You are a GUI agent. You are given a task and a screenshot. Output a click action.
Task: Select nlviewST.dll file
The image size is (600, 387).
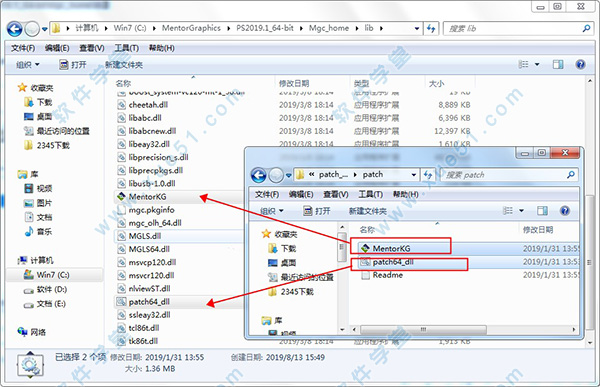pyautogui.click(x=149, y=289)
